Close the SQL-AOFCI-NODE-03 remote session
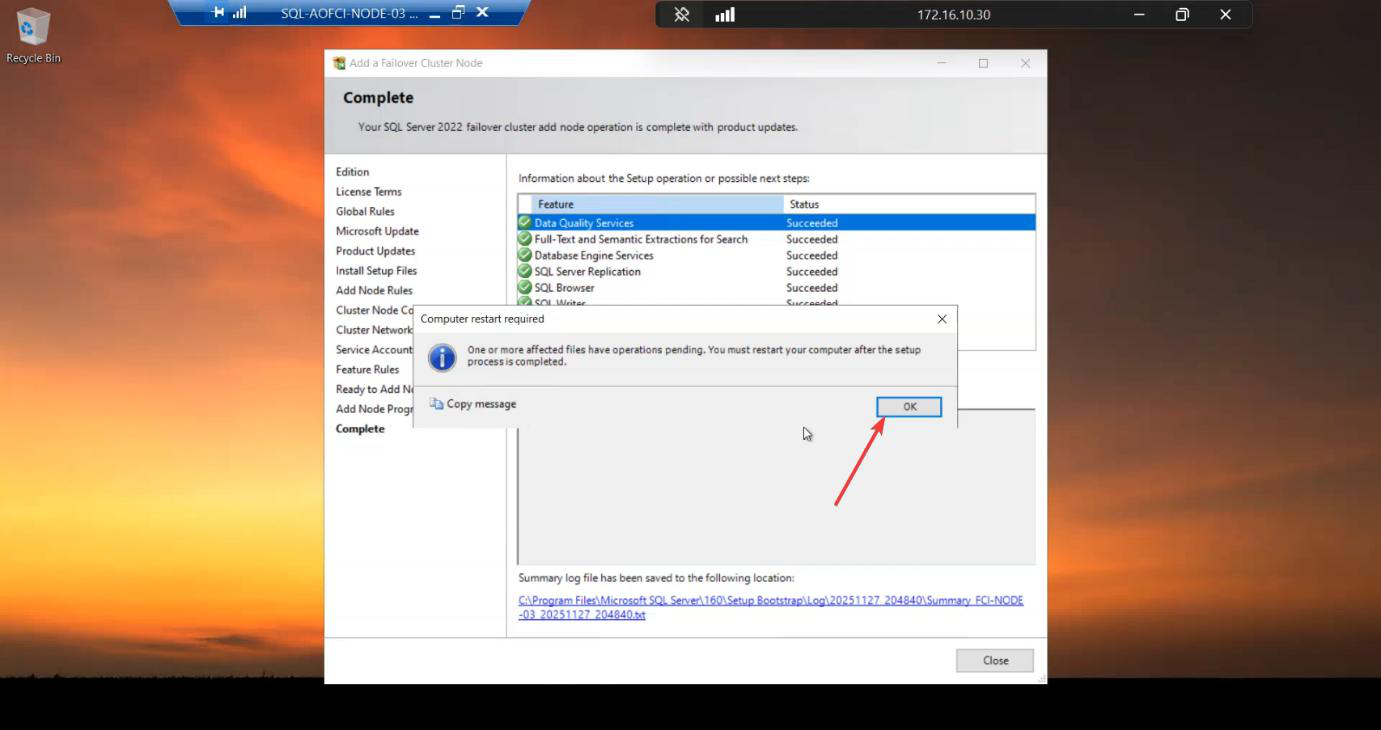Viewport: 1381px width, 730px height. coord(482,13)
